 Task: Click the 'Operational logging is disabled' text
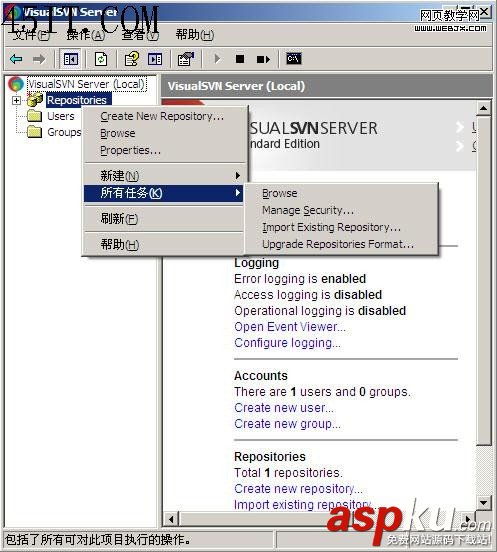(320, 311)
